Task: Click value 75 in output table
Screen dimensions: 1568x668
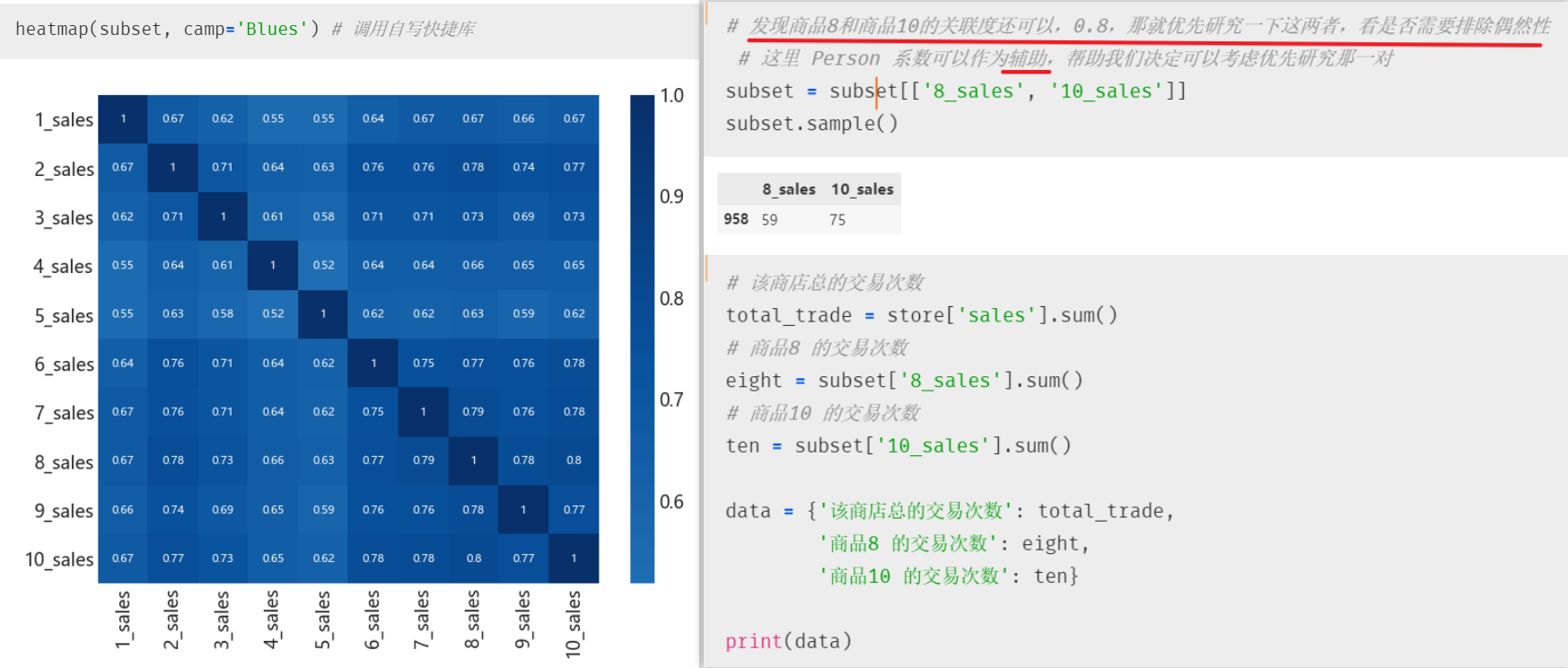Action: point(837,219)
